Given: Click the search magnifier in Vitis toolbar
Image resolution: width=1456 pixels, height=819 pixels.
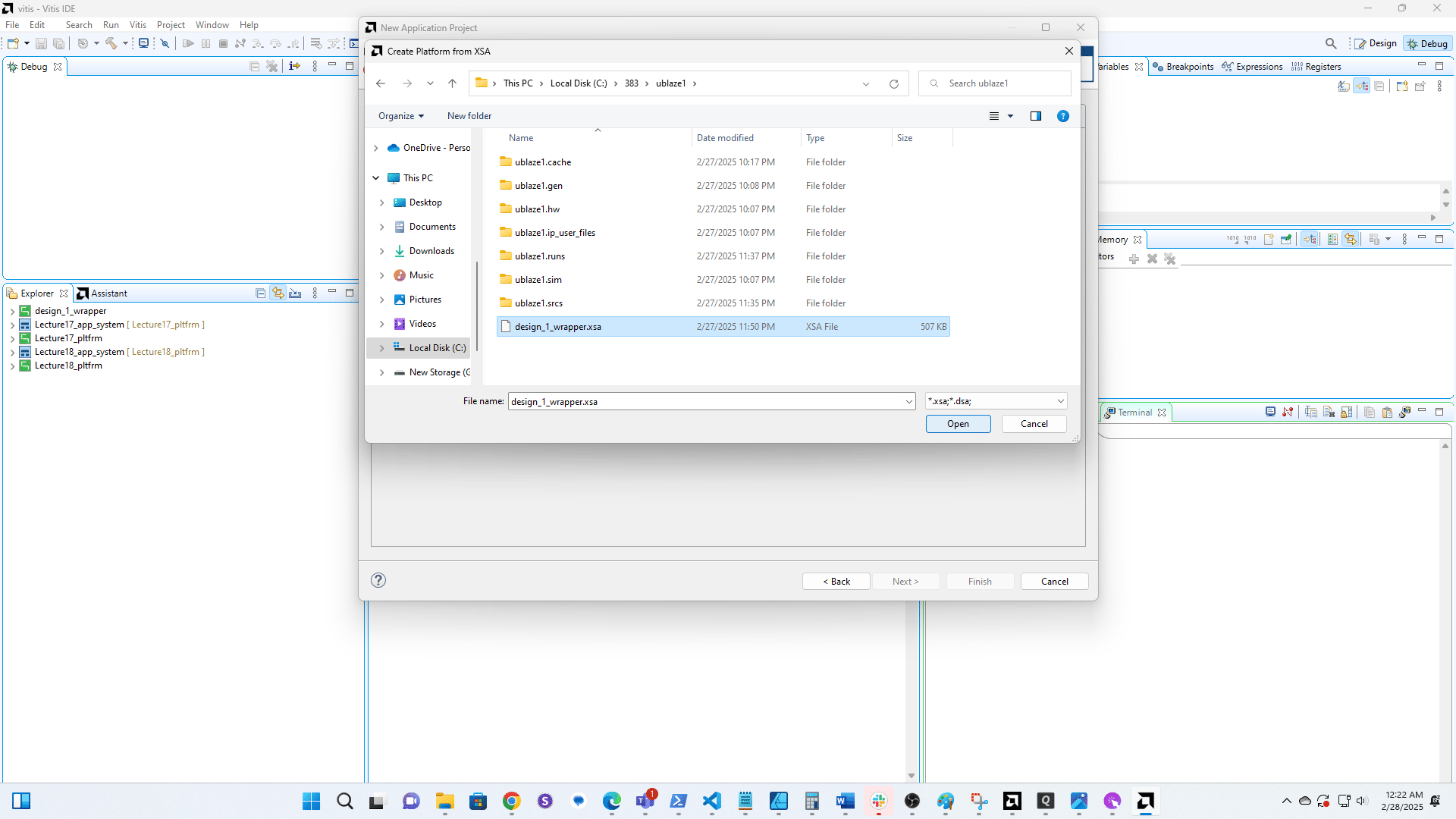Looking at the screenshot, I should (x=1331, y=43).
